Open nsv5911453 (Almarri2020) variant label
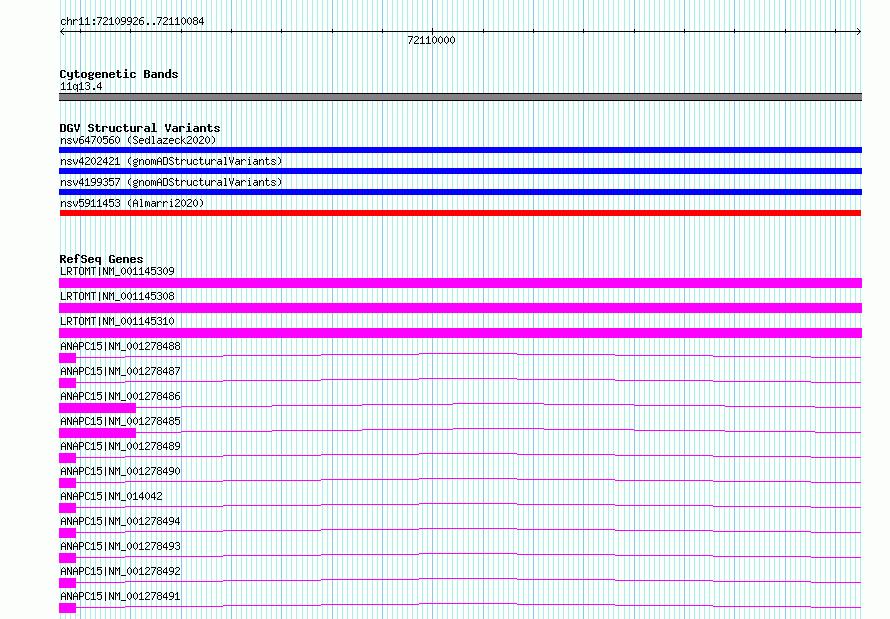The width and height of the screenshot is (890, 619). (x=132, y=203)
